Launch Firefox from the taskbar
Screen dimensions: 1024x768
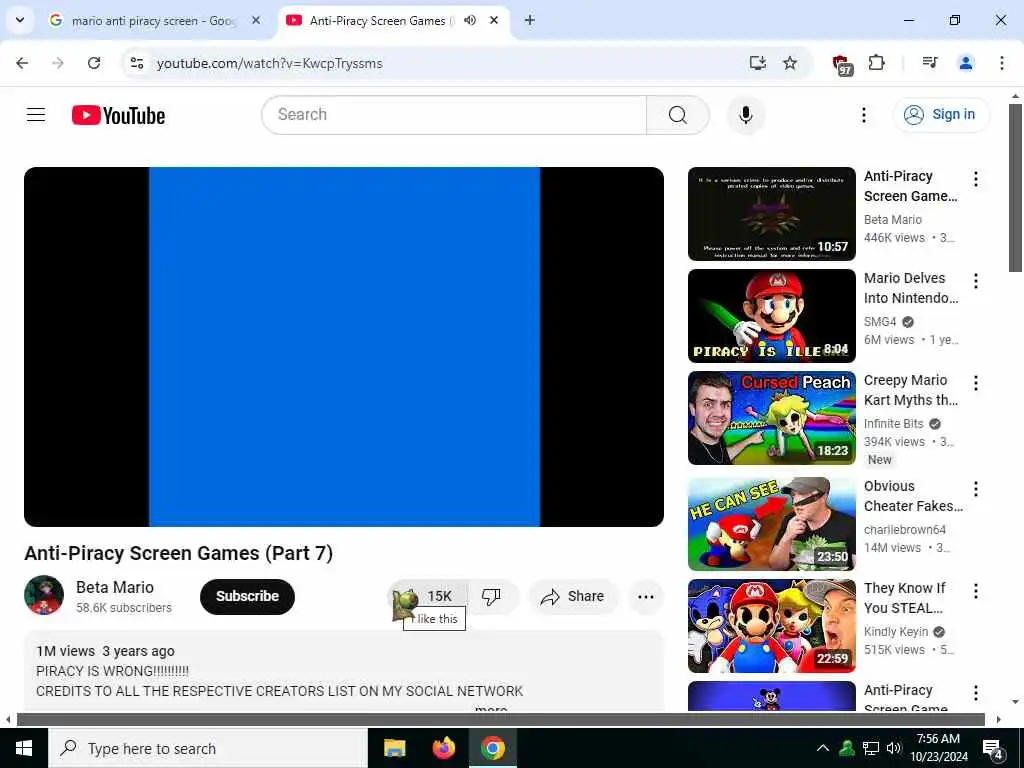point(444,748)
